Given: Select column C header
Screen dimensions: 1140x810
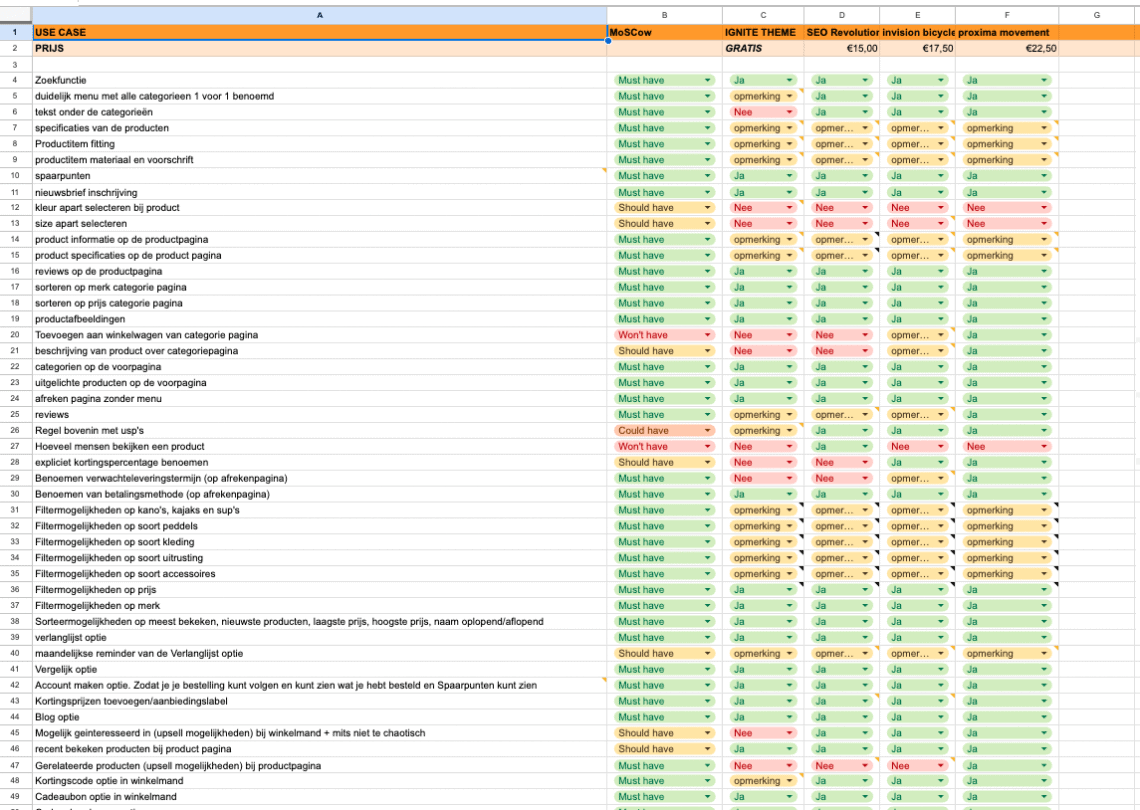Looking at the screenshot, I should click(x=763, y=15).
